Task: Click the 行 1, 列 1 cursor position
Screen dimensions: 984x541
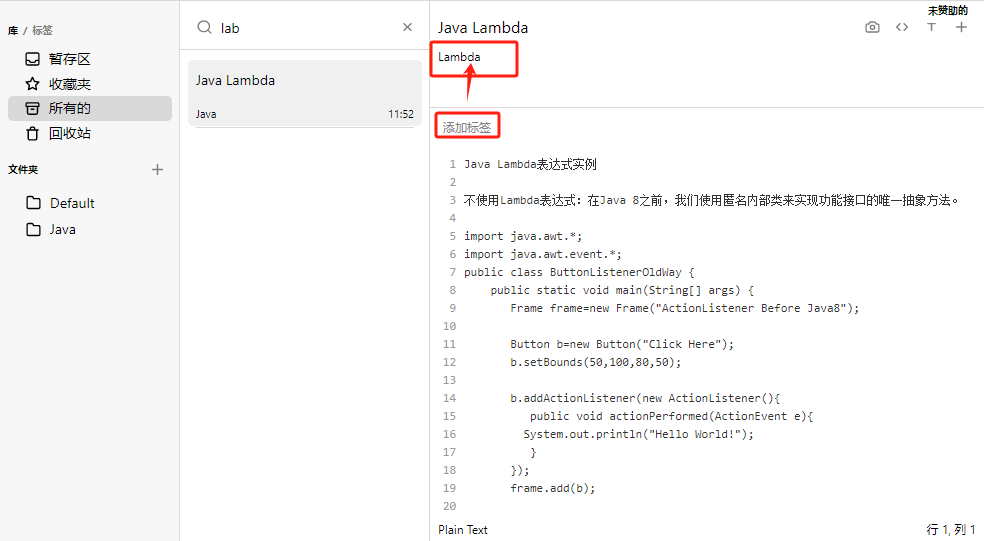Action: coord(951,530)
